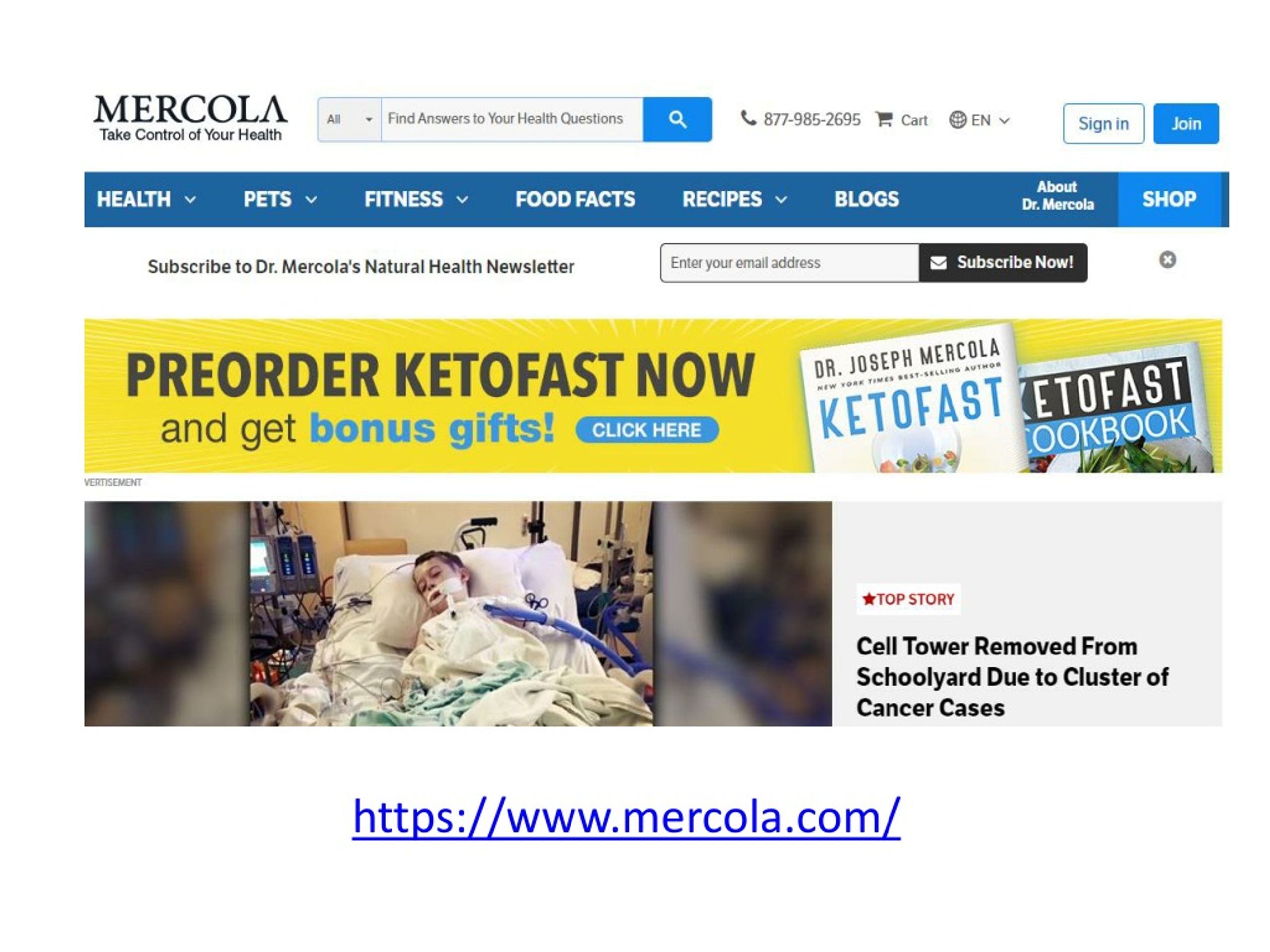Dismiss the newsletter bar with X icon

point(1167,260)
